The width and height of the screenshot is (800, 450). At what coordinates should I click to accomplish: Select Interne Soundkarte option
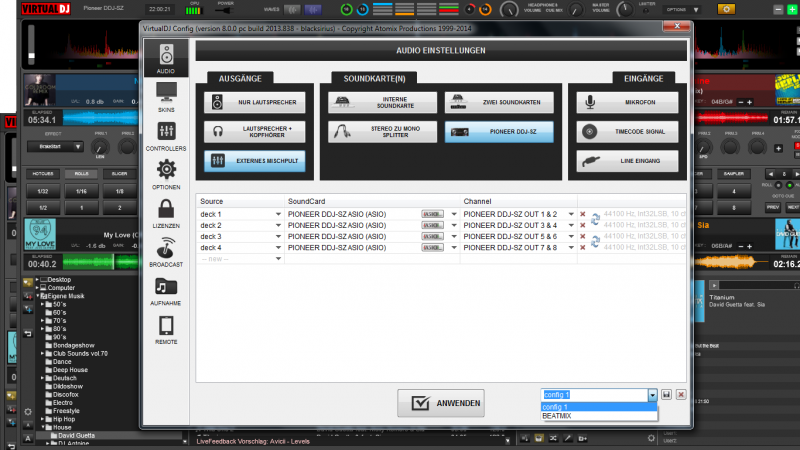pyautogui.click(x=382, y=103)
